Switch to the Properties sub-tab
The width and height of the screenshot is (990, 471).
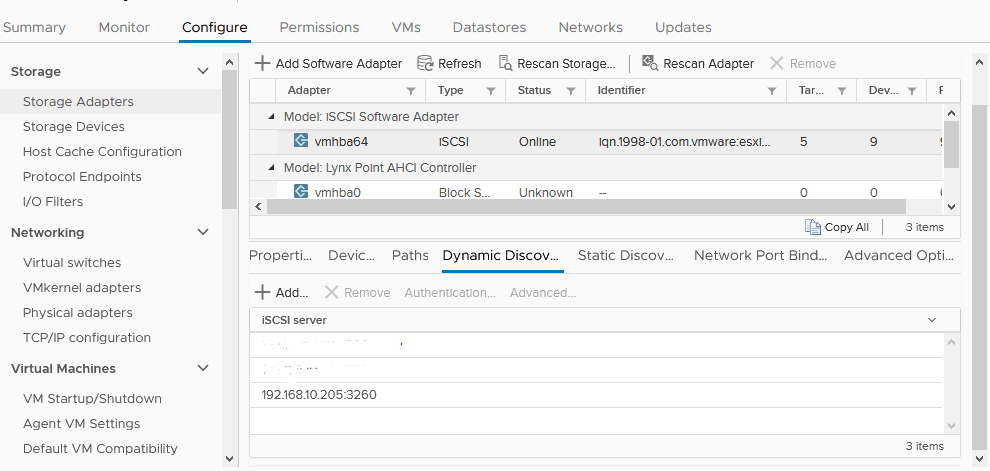point(281,255)
